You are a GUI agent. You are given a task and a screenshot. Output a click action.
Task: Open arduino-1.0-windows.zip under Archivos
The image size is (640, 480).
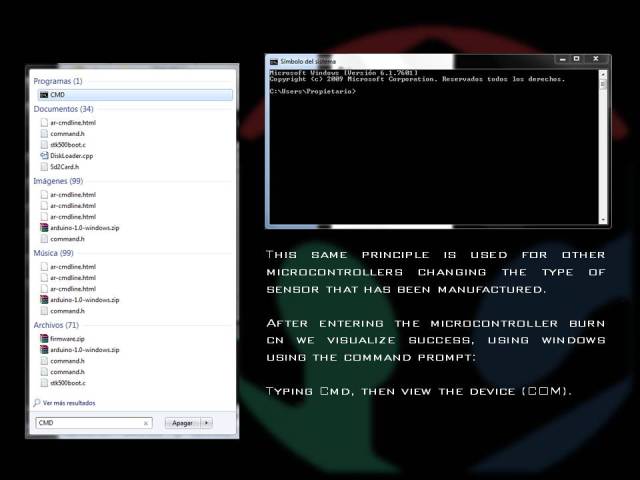80,350
